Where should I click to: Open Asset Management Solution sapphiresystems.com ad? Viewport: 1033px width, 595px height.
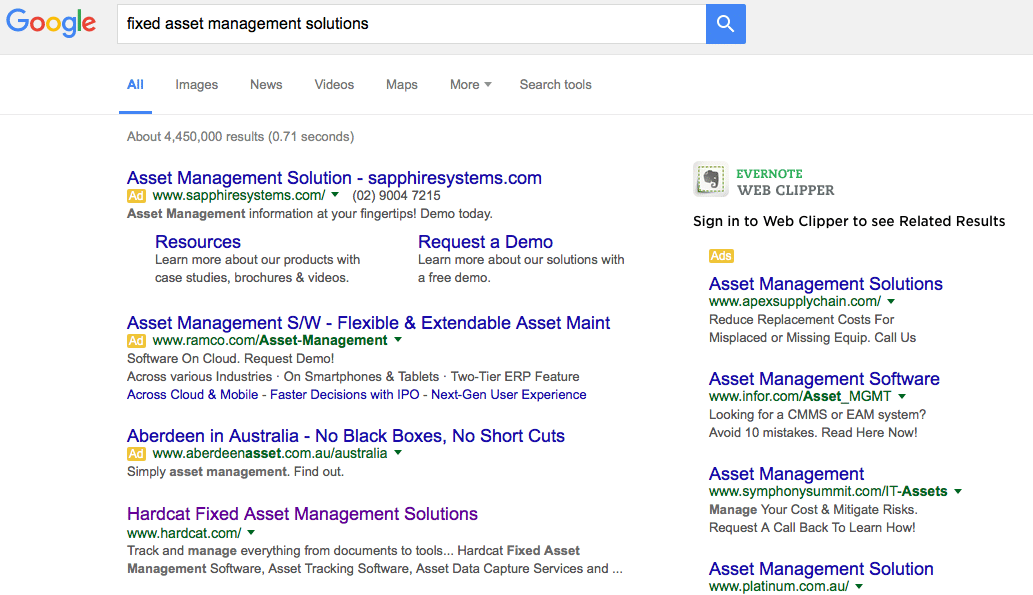click(x=334, y=178)
